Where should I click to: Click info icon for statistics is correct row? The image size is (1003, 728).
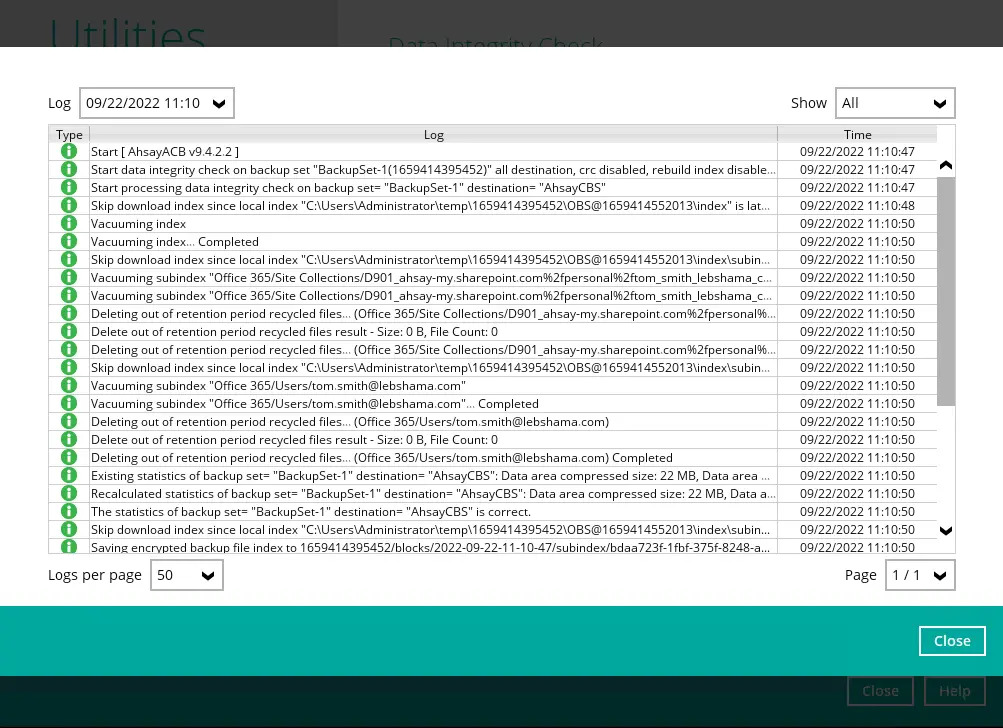pos(69,512)
